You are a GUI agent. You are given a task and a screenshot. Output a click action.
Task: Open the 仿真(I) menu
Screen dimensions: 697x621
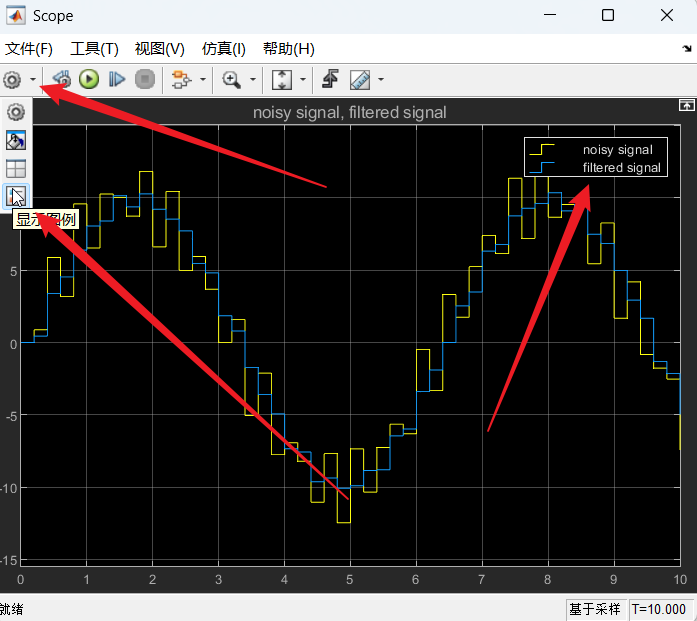pos(223,48)
